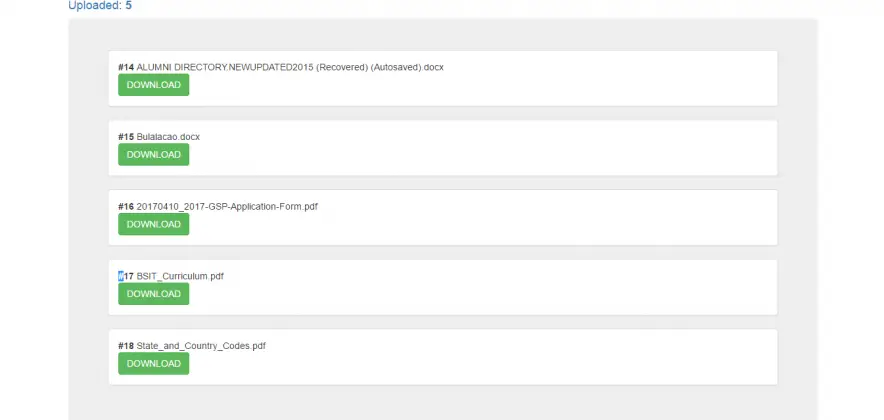Click the highlighted #17 file number label

coord(126,276)
